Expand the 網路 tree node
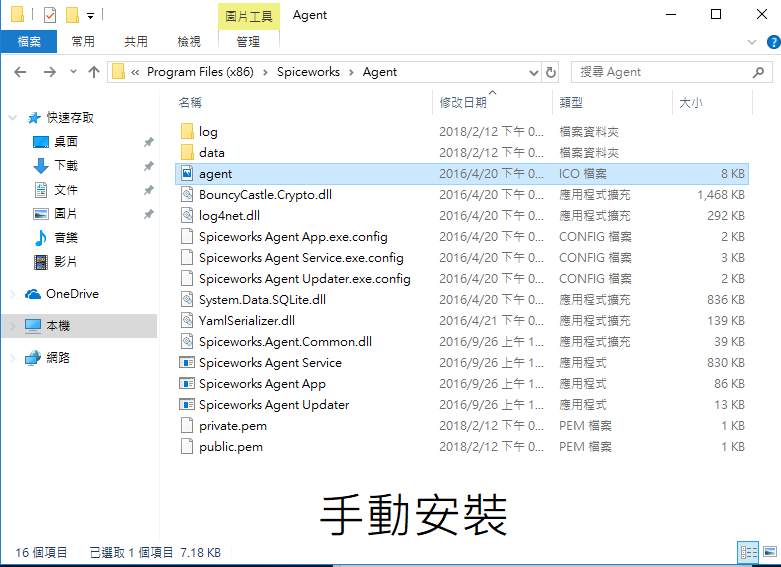 [12, 358]
